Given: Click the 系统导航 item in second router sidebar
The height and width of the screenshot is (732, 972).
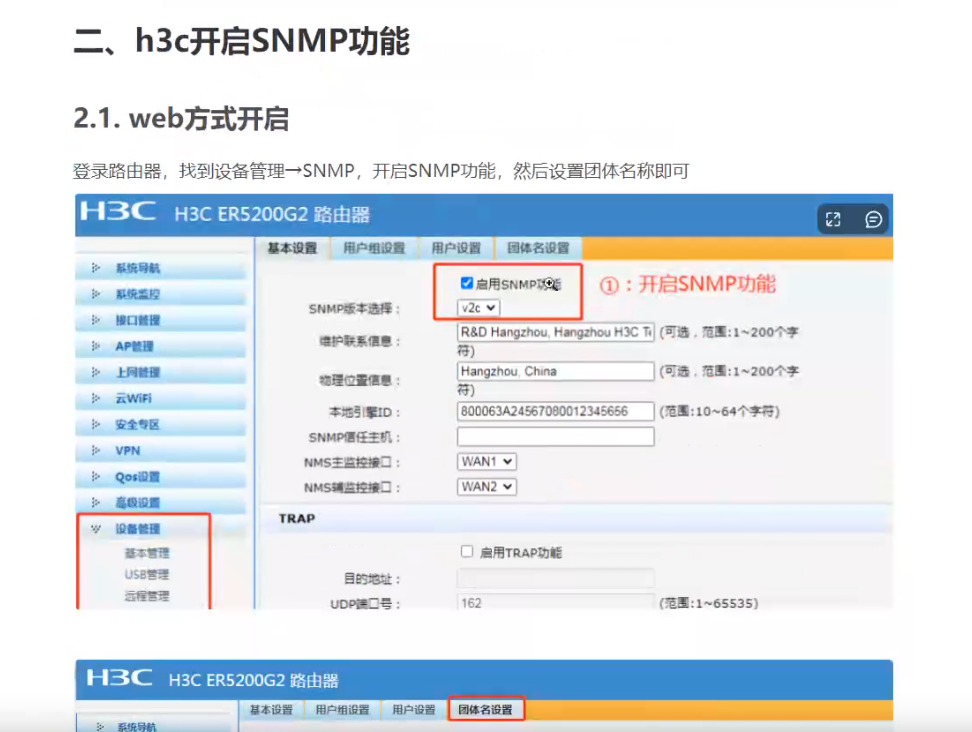Looking at the screenshot, I should (137, 726).
